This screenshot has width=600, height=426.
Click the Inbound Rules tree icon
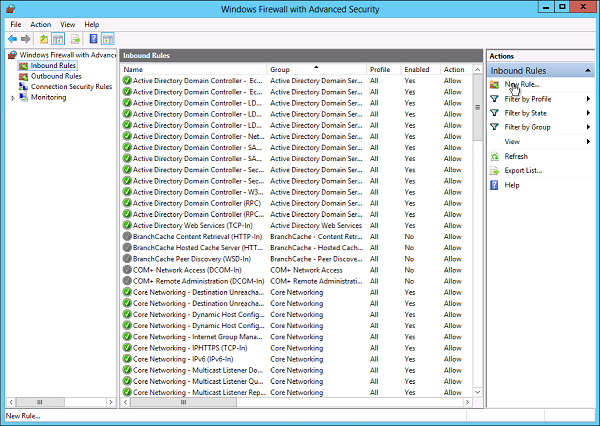(23, 66)
